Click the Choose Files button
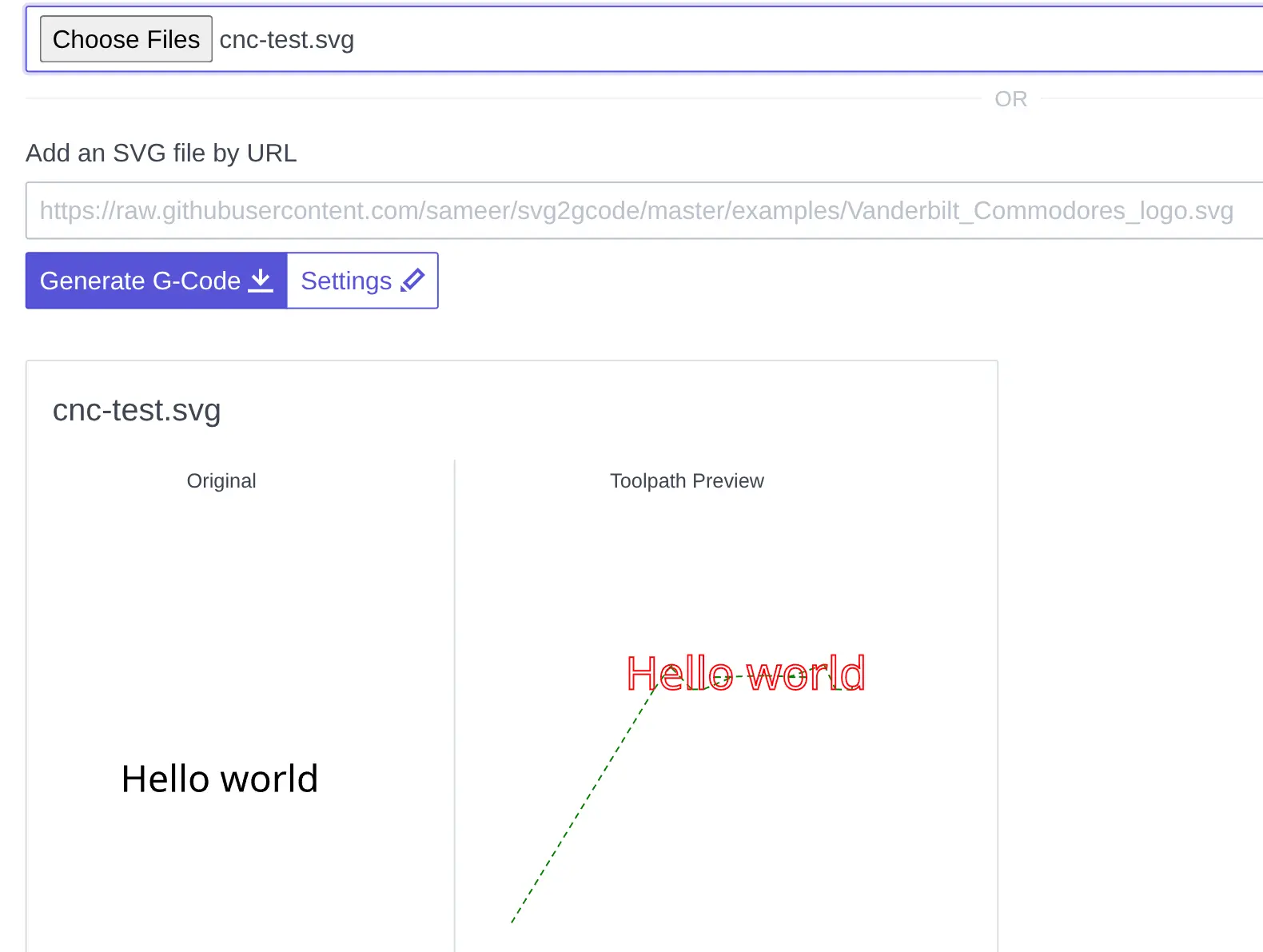Viewport: 1263px width, 952px height. point(126,39)
